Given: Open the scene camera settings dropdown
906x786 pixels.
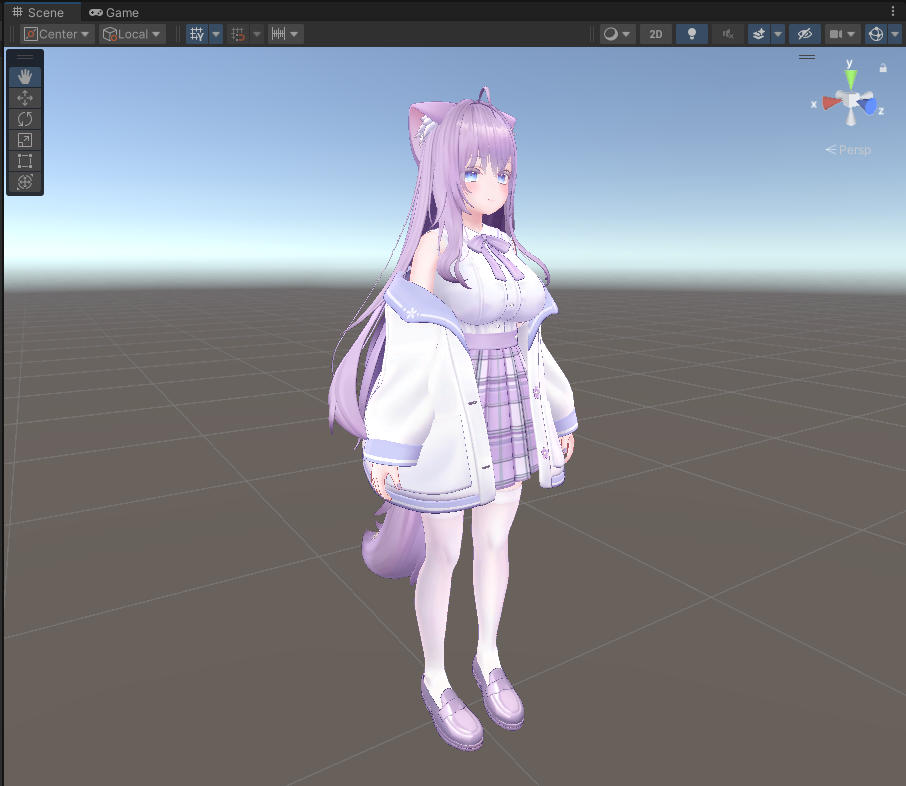Looking at the screenshot, I should tap(842, 34).
